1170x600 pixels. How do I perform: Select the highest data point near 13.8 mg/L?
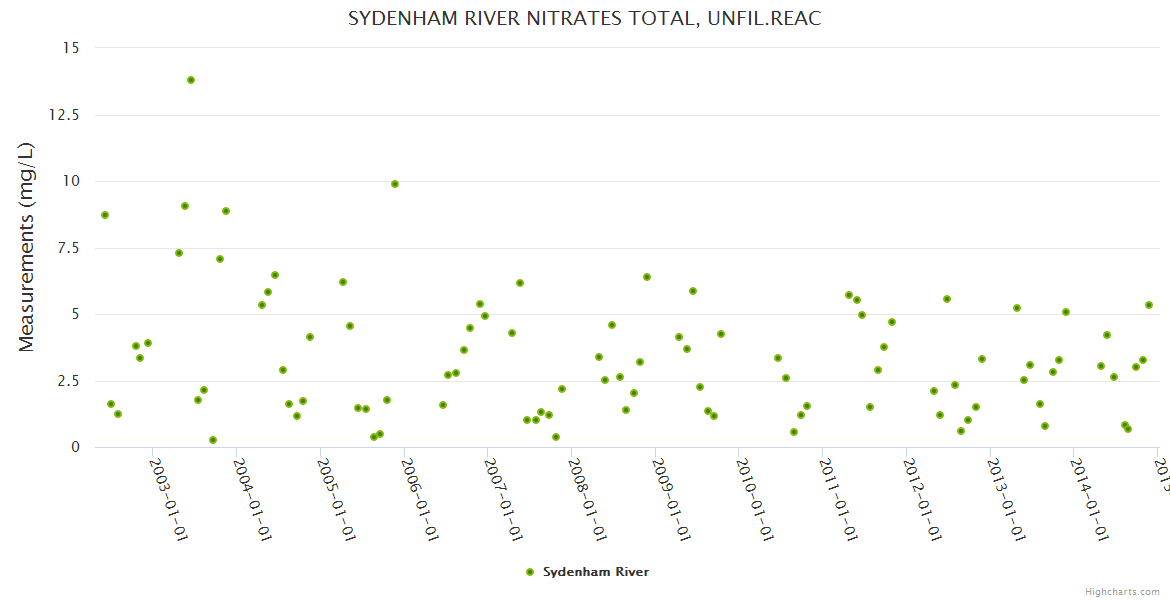[x=191, y=80]
